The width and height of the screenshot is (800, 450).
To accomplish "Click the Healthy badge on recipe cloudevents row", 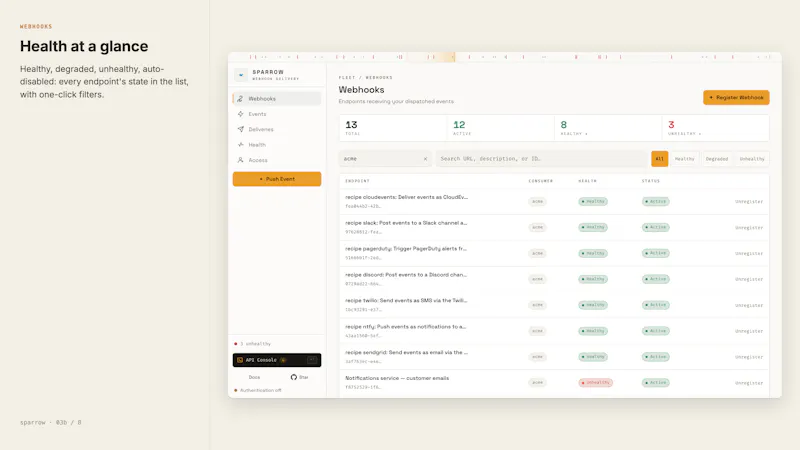I will pos(593,202).
